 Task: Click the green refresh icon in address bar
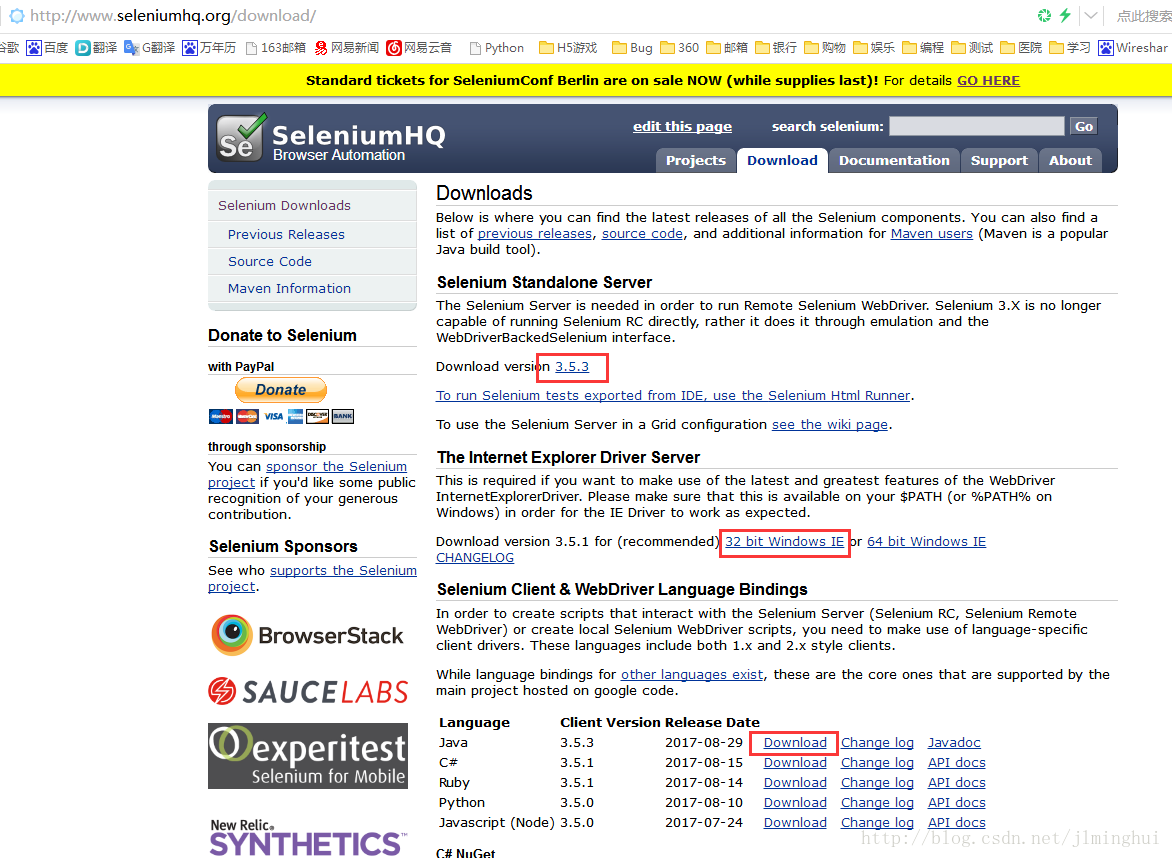1044,15
